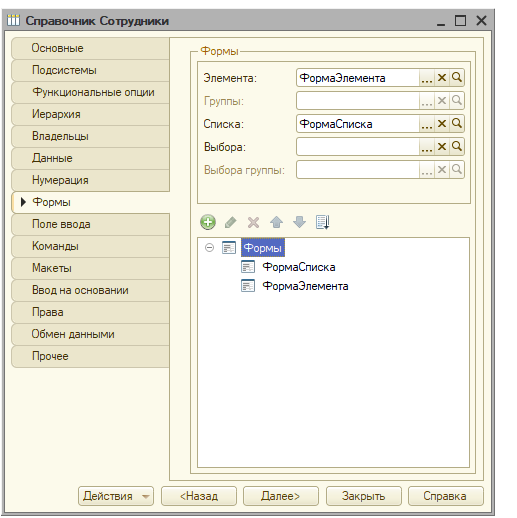The height and width of the screenshot is (518, 517).
Task: Click the Формы root node icon
Action: click(x=229, y=248)
